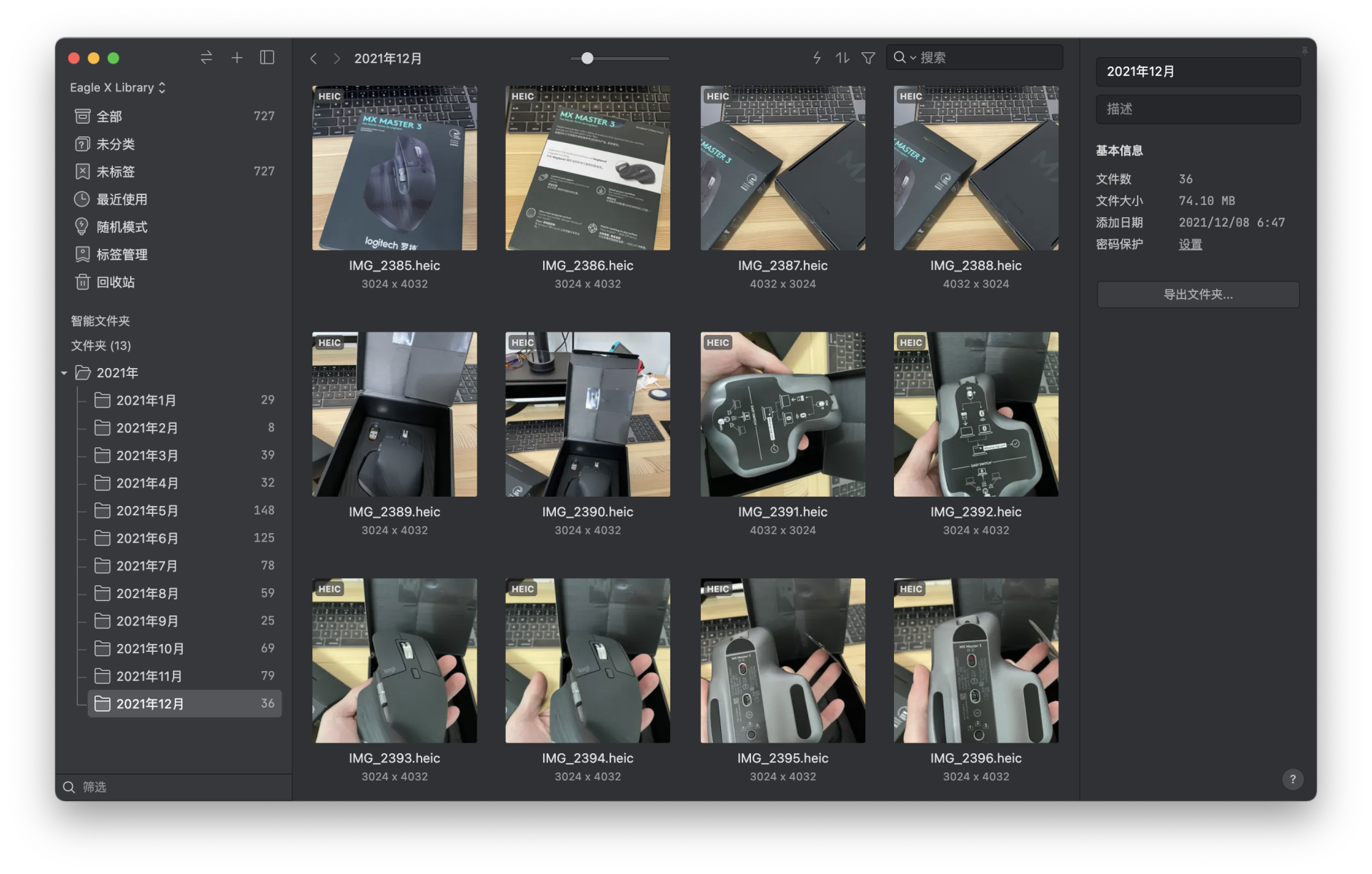This screenshot has height=874, width=1372.
Task: Open the filter funnel icon
Action: click(x=868, y=58)
